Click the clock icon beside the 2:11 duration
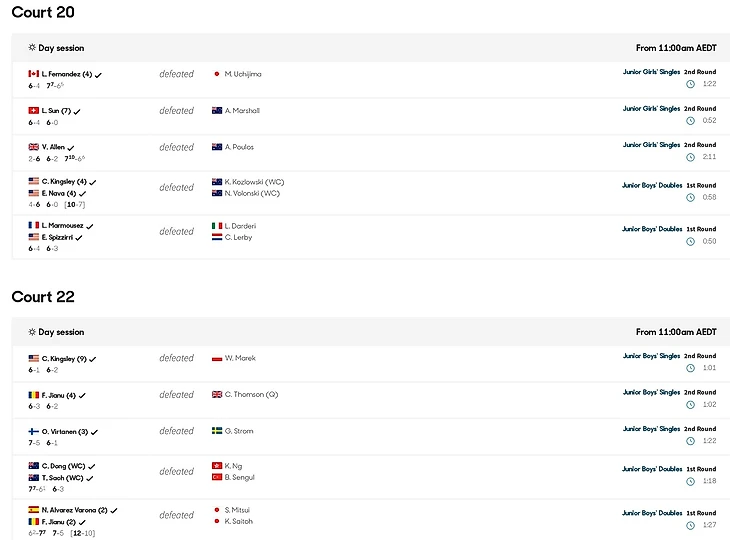Image resolution: width=730 pixels, height=540 pixels. (690, 157)
